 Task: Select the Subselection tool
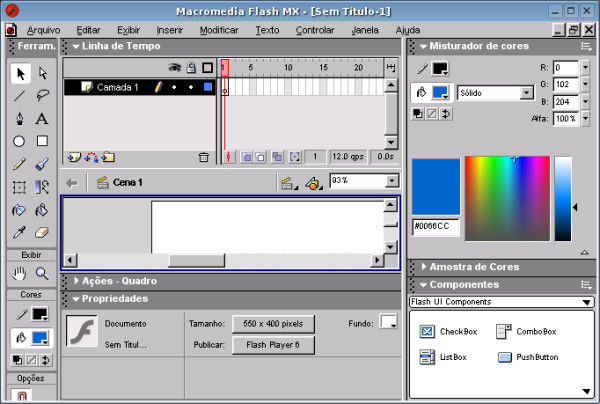(x=42, y=73)
